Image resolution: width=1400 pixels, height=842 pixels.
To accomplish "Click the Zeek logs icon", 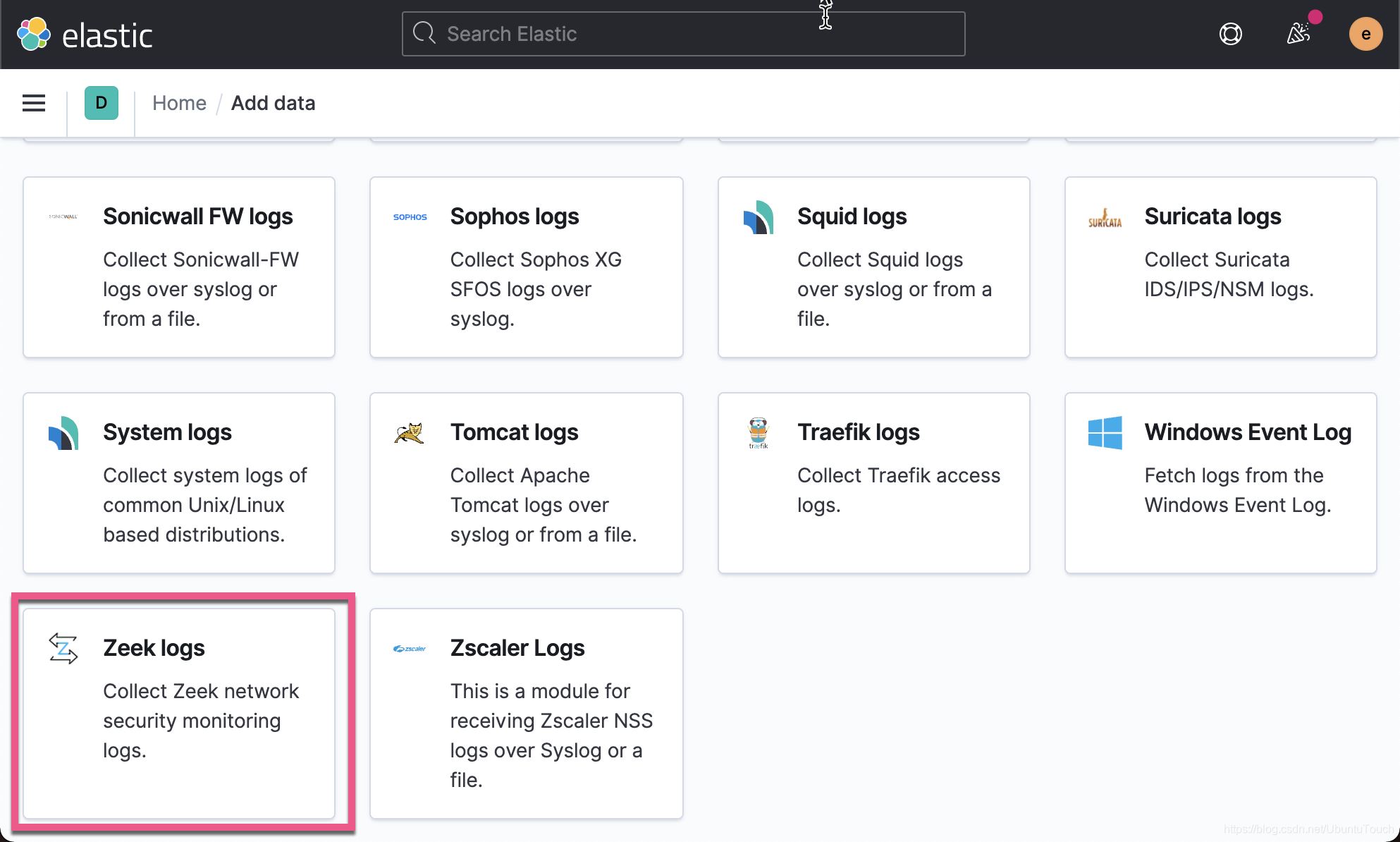I will tap(63, 648).
